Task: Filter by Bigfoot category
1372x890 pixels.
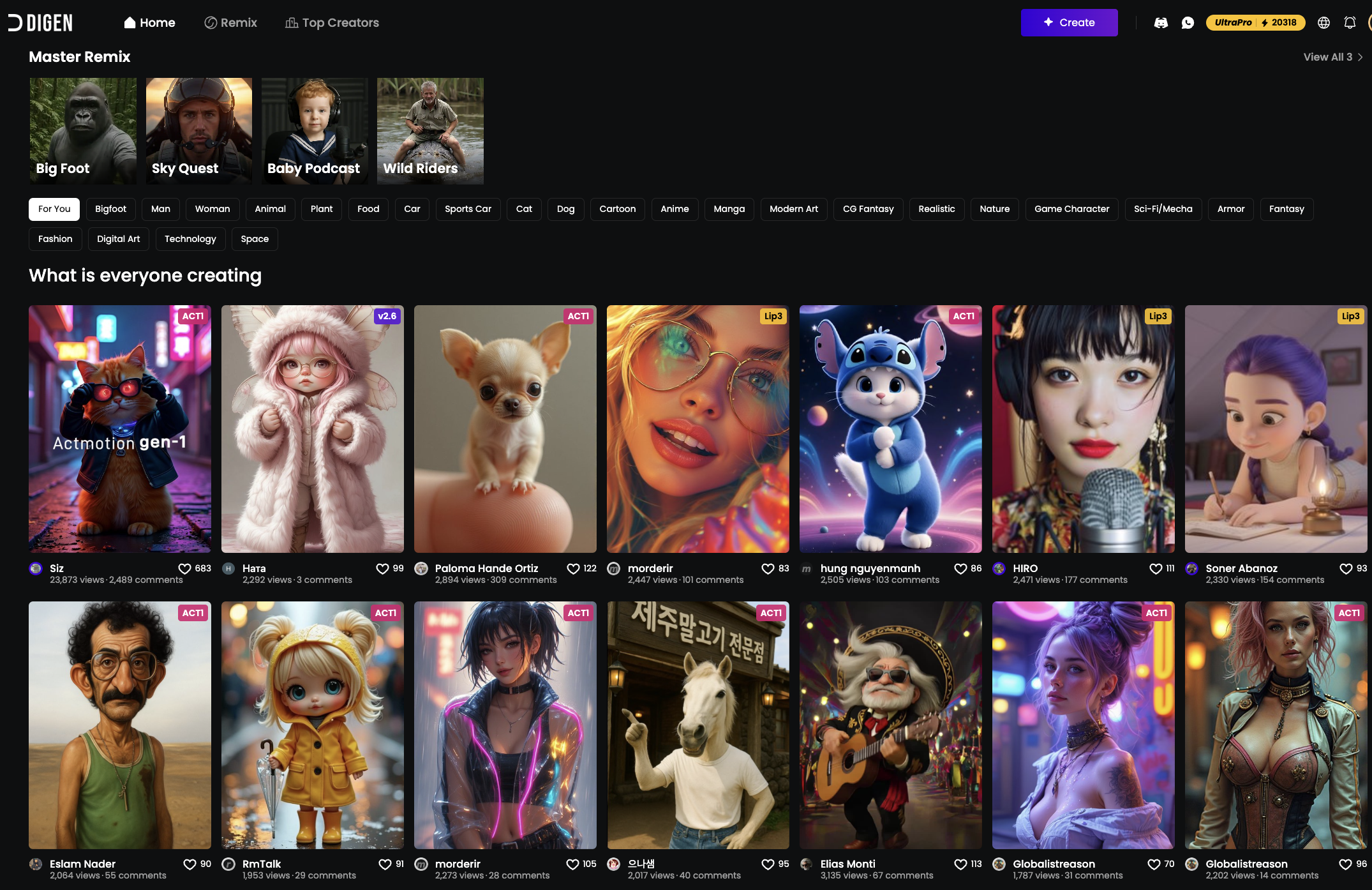Action: click(110, 209)
